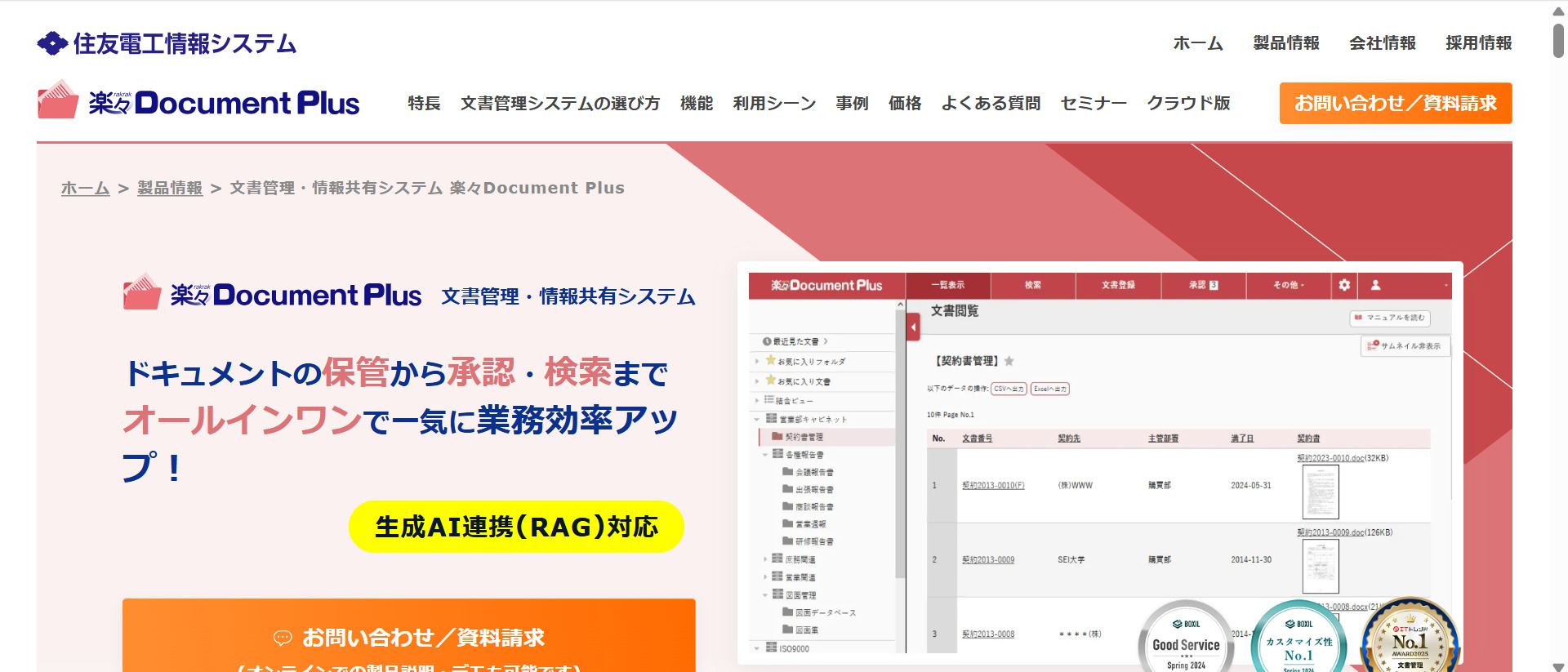Click the large orange お問い合わせ/資料請求 banner
The height and width of the screenshot is (672, 1568).
pos(409,635)
